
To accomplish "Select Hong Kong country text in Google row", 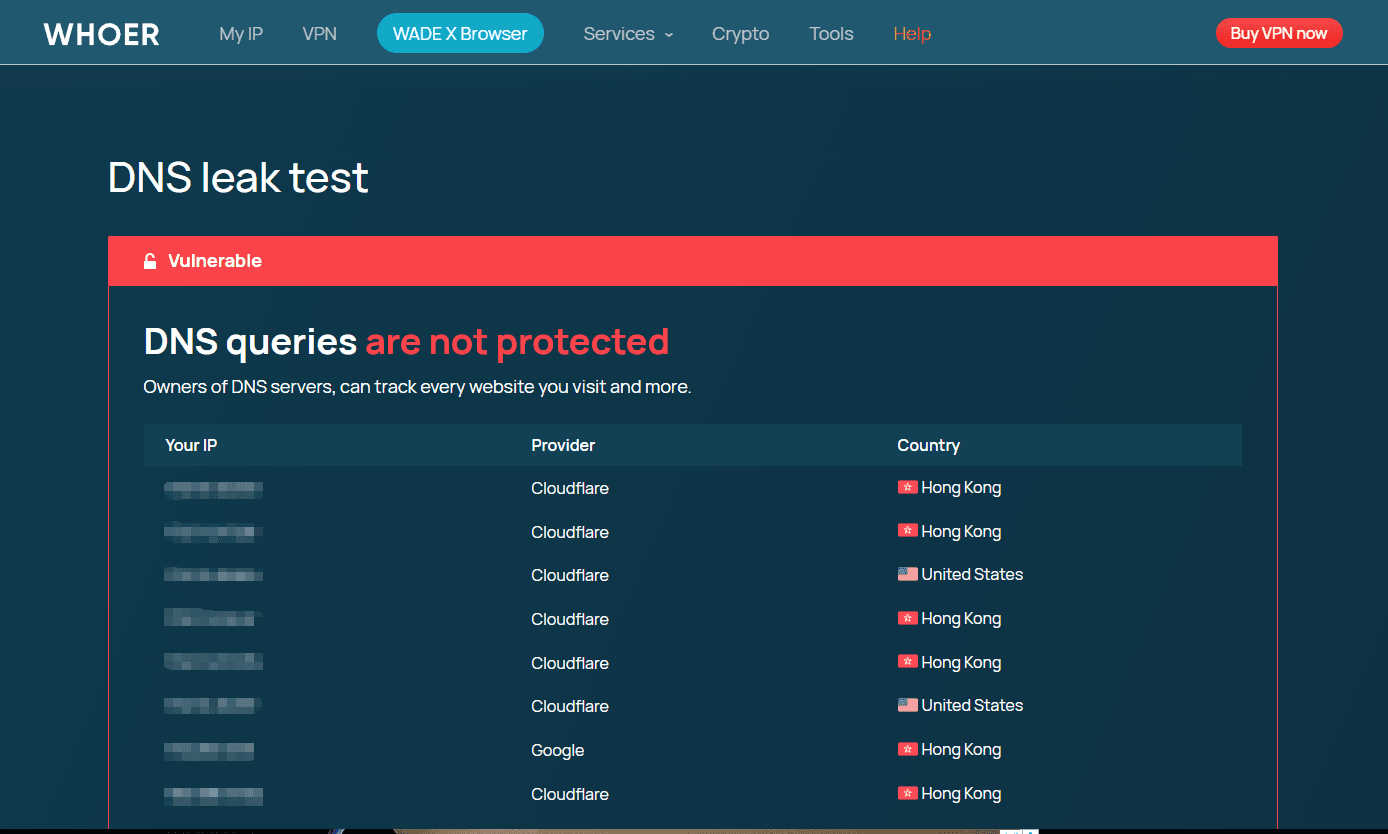I will tap(961, 749).
